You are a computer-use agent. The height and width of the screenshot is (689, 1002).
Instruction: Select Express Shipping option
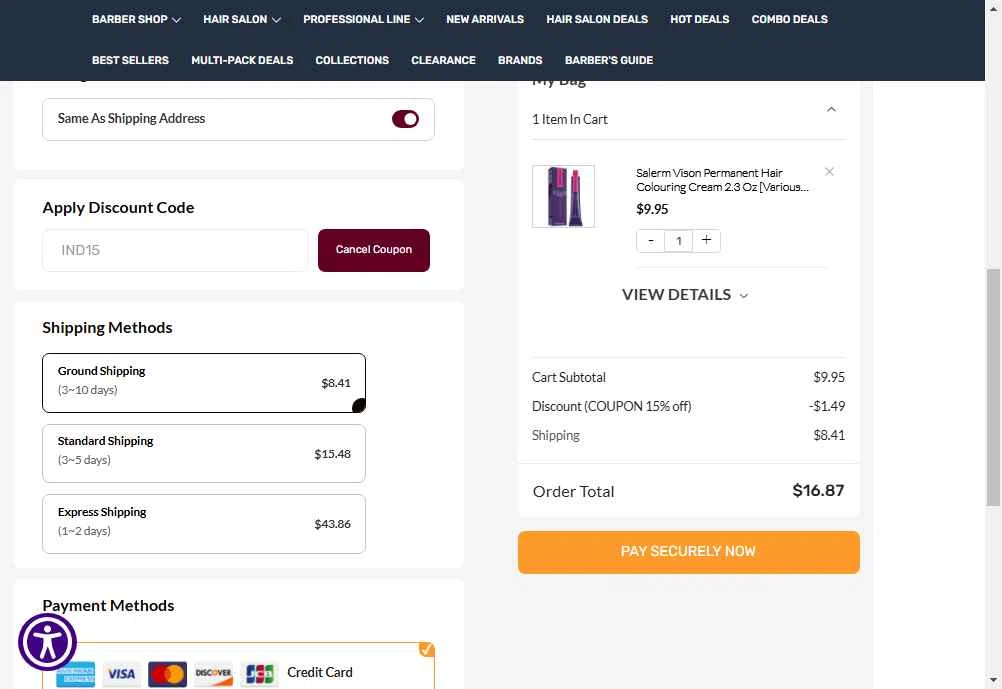point(204,523)
